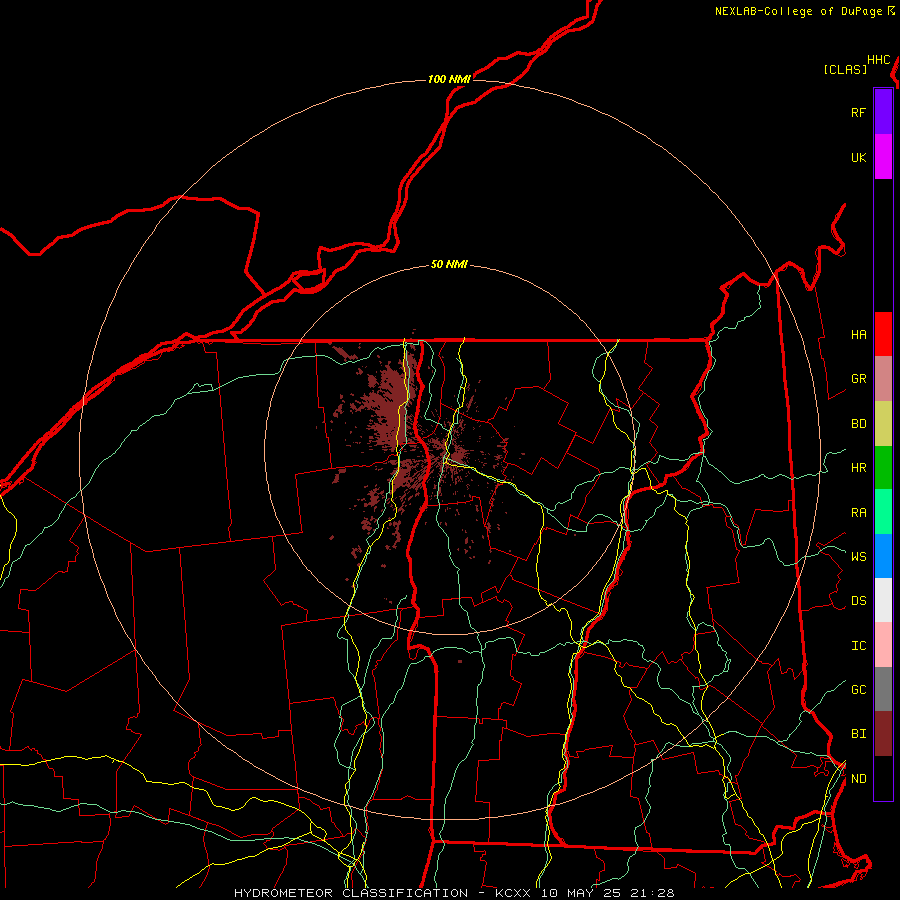Click the IC light pink legend swatch
The width and height of the screenshot is (900, 900).
click(x=883, y=645)
